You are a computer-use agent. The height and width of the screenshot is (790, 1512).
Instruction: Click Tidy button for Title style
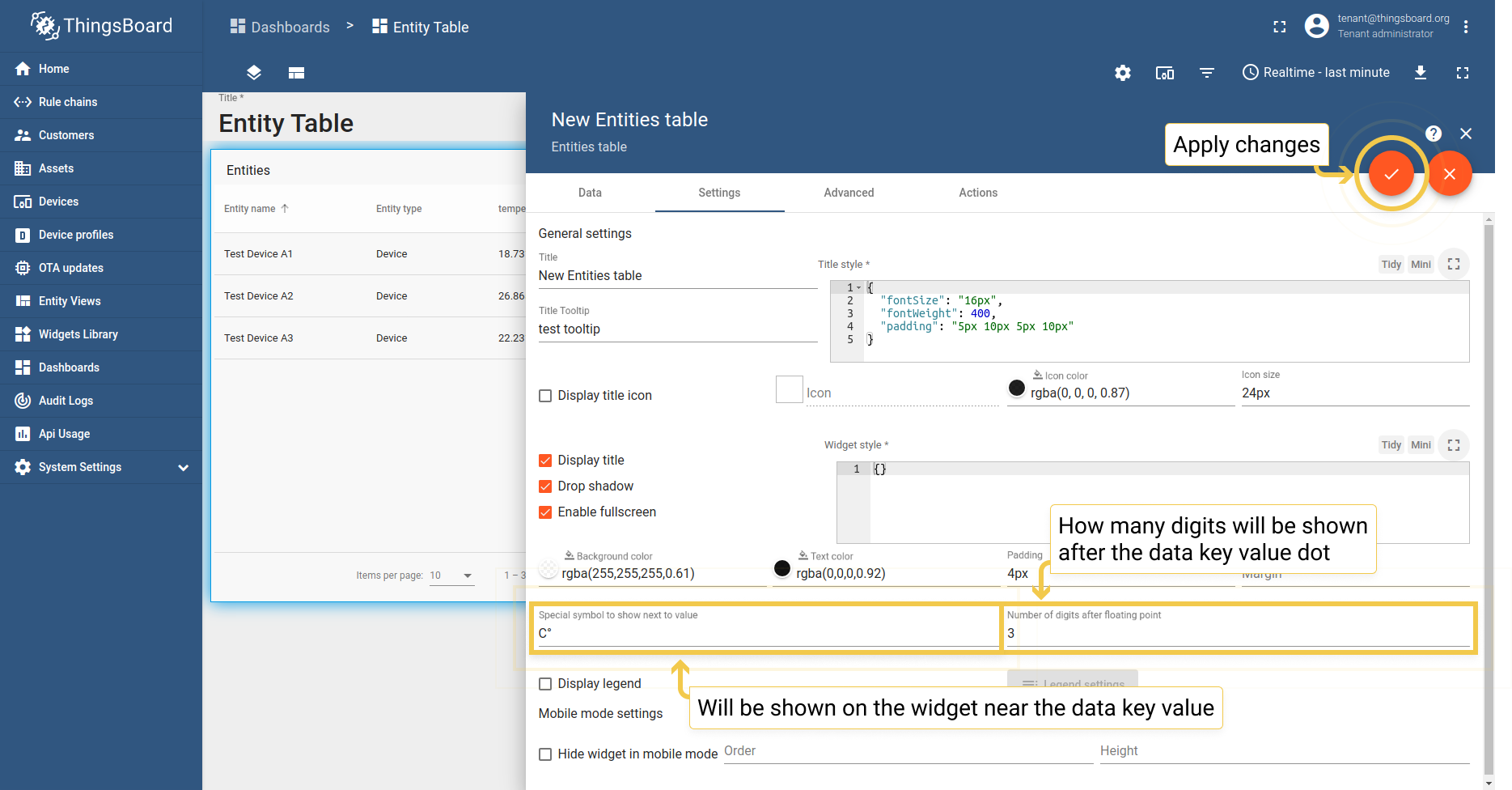[x=1391, y=265]
